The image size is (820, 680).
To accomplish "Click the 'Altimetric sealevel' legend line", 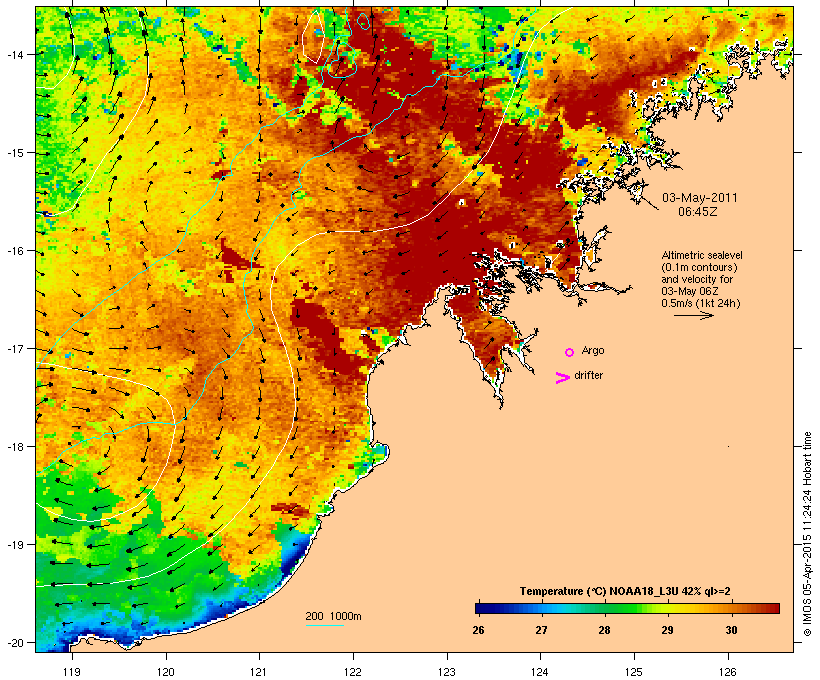I will [702, 256].
